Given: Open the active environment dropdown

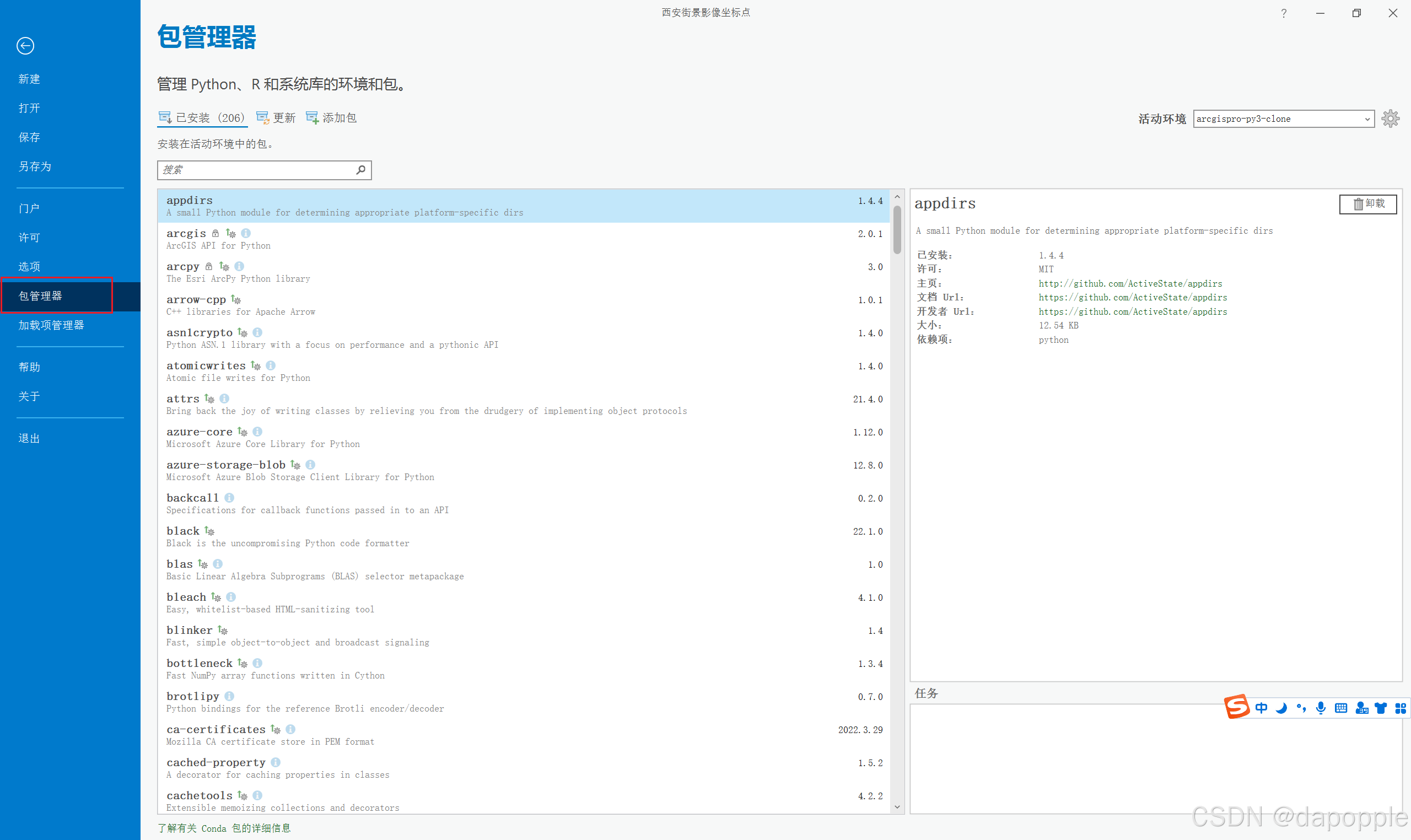Looking at the screenshot, I should [1283, 119].
